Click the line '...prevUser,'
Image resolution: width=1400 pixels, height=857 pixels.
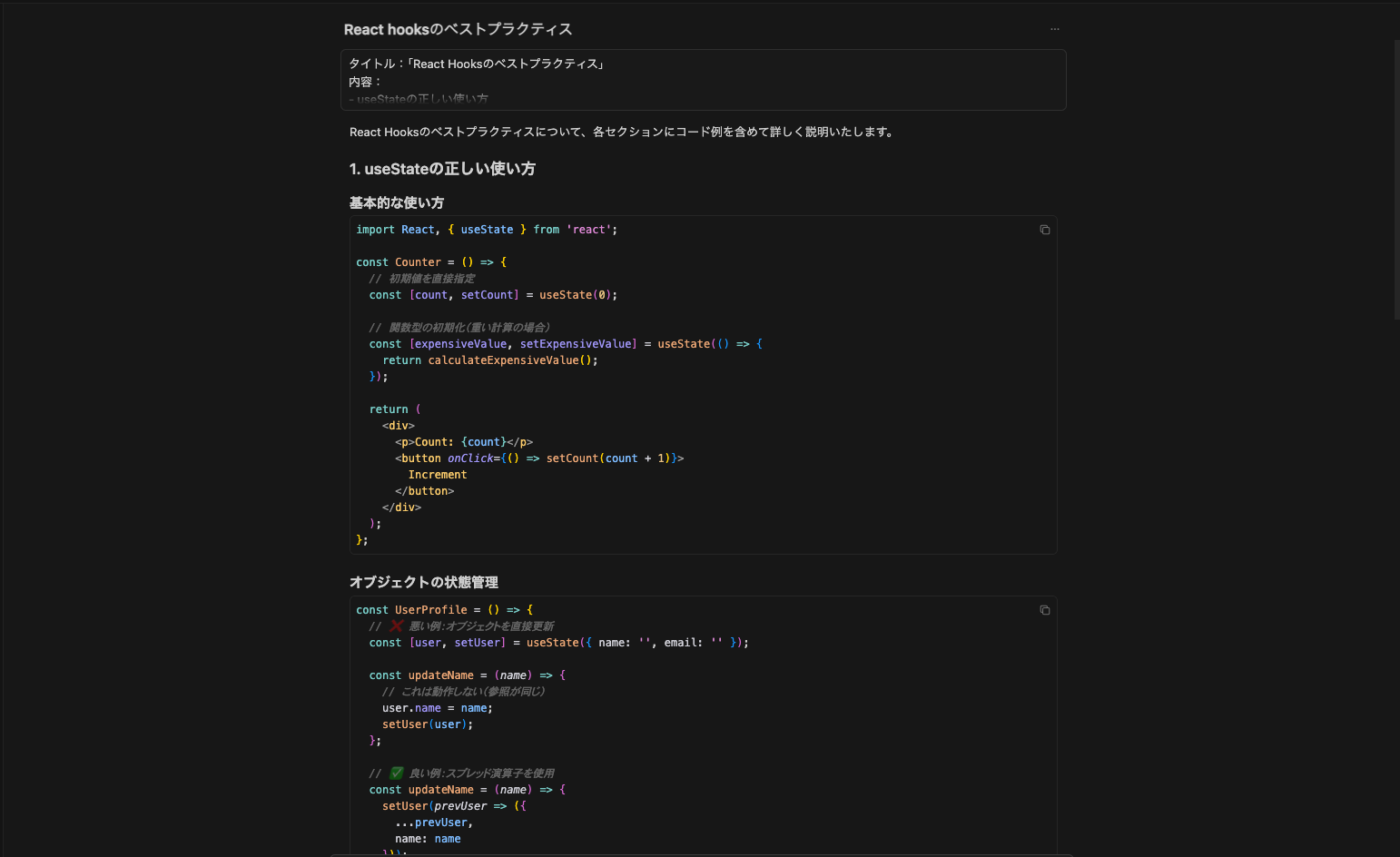[434, 823]
